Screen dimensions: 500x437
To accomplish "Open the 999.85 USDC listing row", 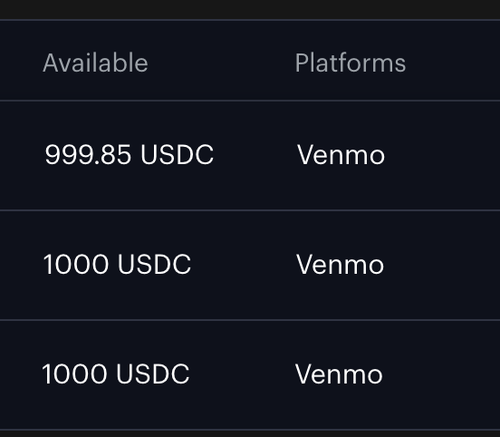I will 250,155.
